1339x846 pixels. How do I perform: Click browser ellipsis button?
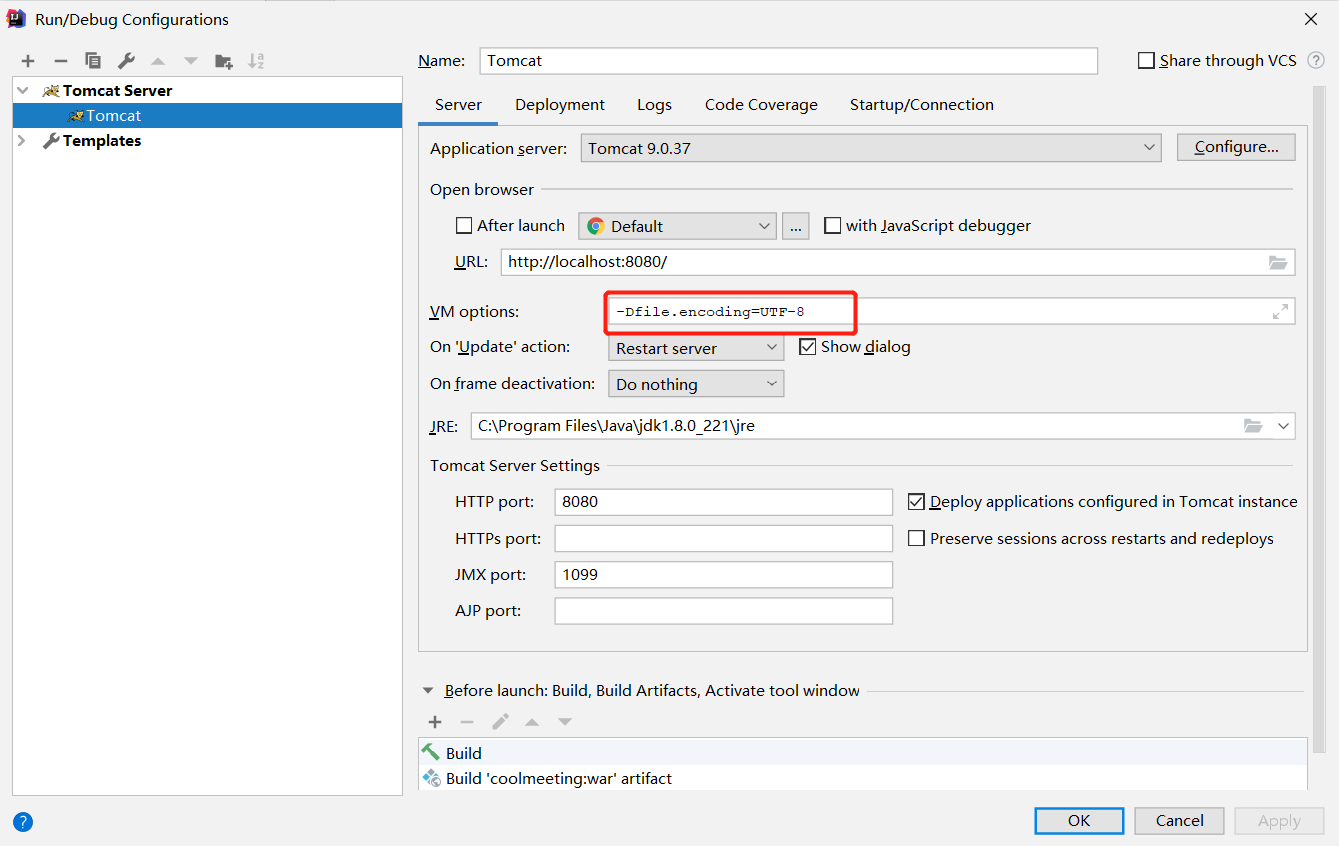coord(795,226)
